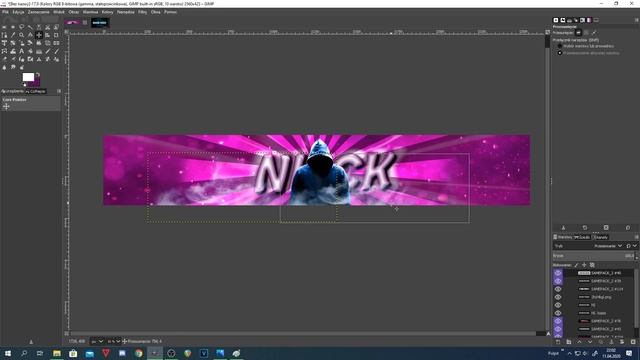The image size is (640, 360).
Task: Hide the topmost SAMEPACK layer
Action: point(558,273)
